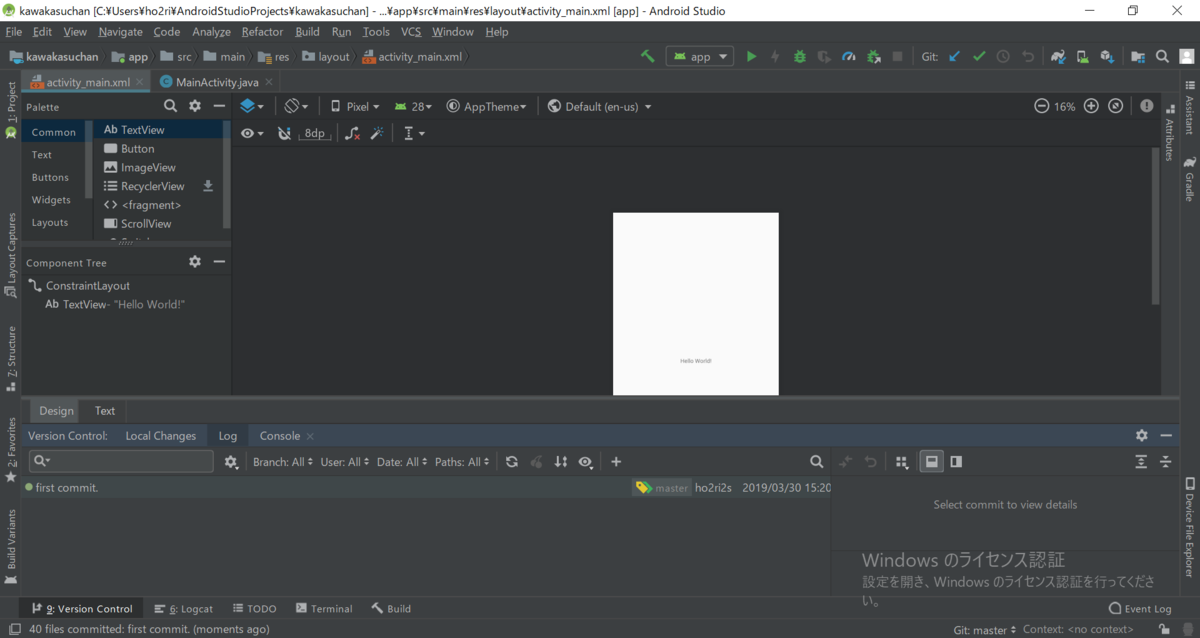Open the Android Profiler gauge icon
The image size is (1200, 638).
tap(849, 57)
